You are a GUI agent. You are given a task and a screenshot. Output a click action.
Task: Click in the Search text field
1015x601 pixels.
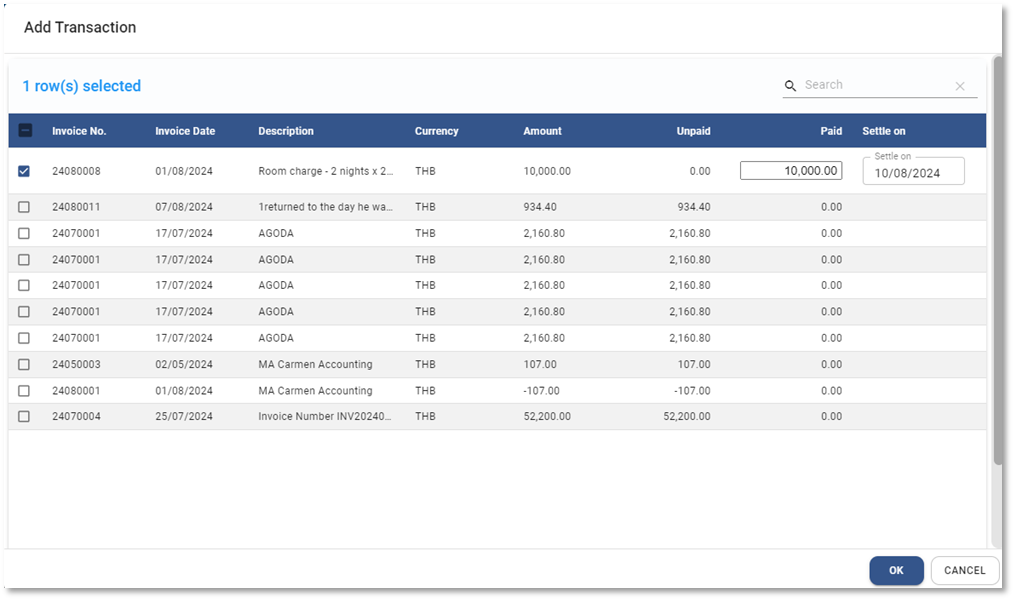tap(875, 85)
